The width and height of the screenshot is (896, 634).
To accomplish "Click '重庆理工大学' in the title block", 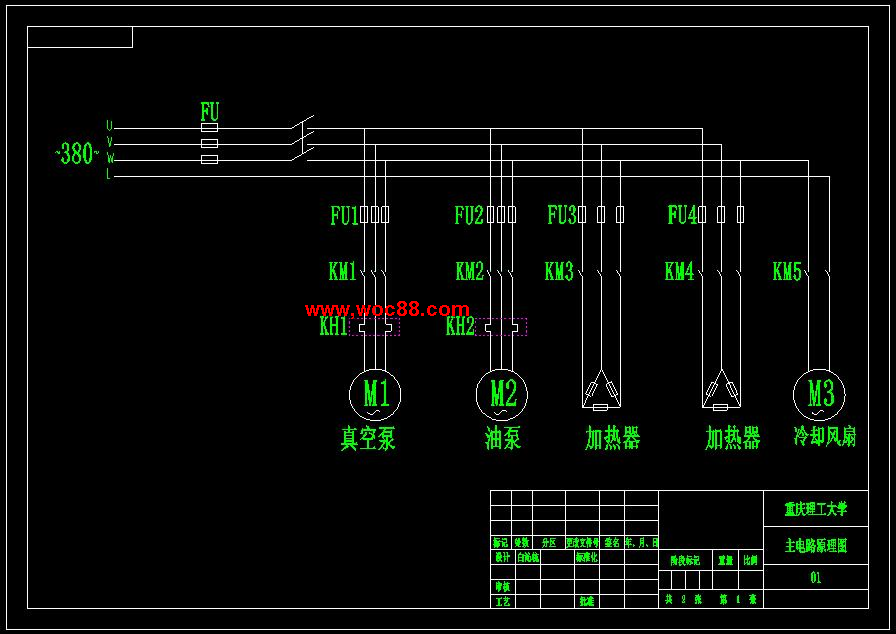I will click(816, 509).
